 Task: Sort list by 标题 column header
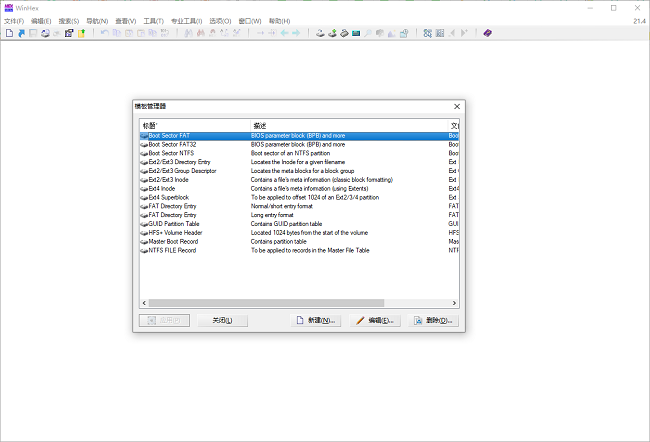coord(190,125)
